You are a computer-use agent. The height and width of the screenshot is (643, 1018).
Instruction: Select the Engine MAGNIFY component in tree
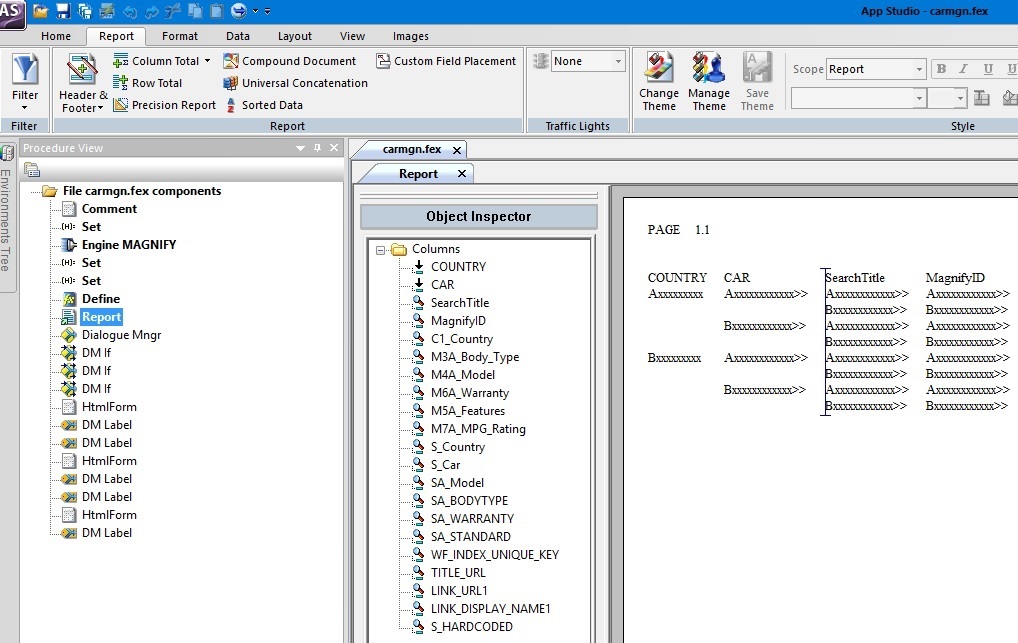coord(128,245)
